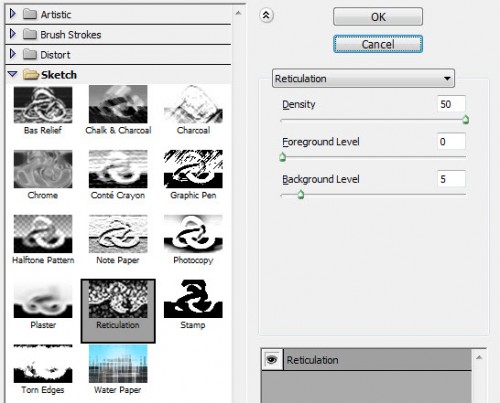The height and width of the screenshot is (403, 500).
Task: Click the Distort folder icon
Action: click(30, 54)
